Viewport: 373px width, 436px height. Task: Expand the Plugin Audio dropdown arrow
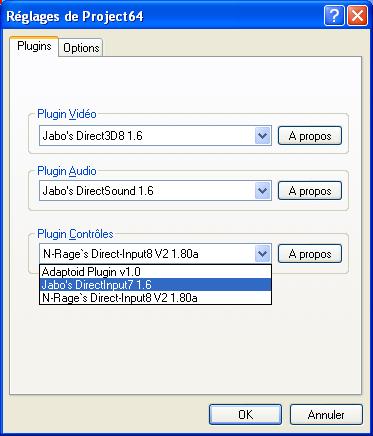[x=262, y=191]
